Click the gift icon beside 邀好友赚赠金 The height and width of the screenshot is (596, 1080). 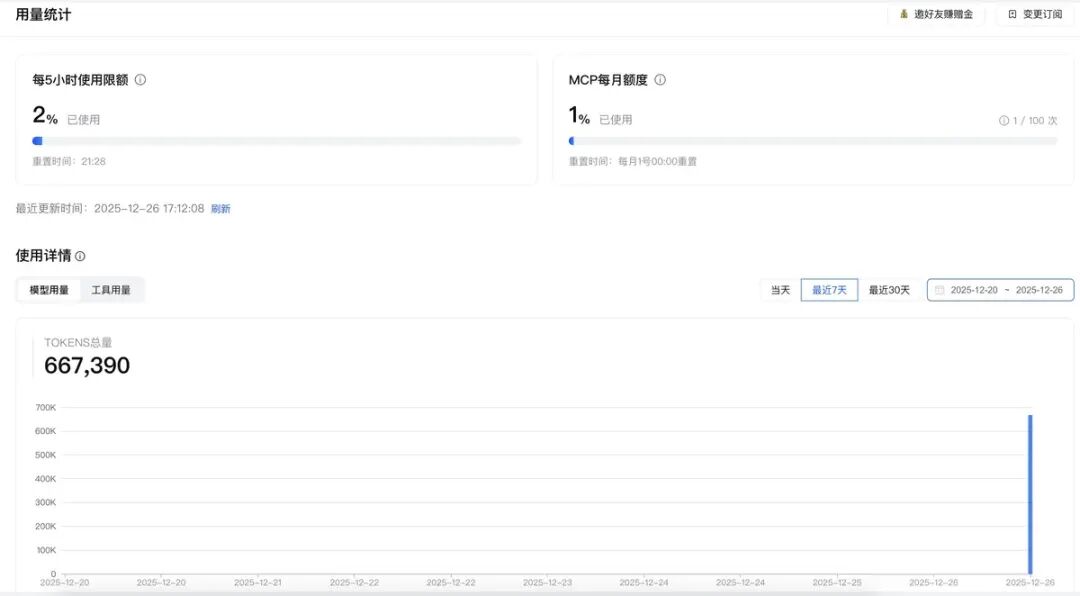(x=905, y=14)
